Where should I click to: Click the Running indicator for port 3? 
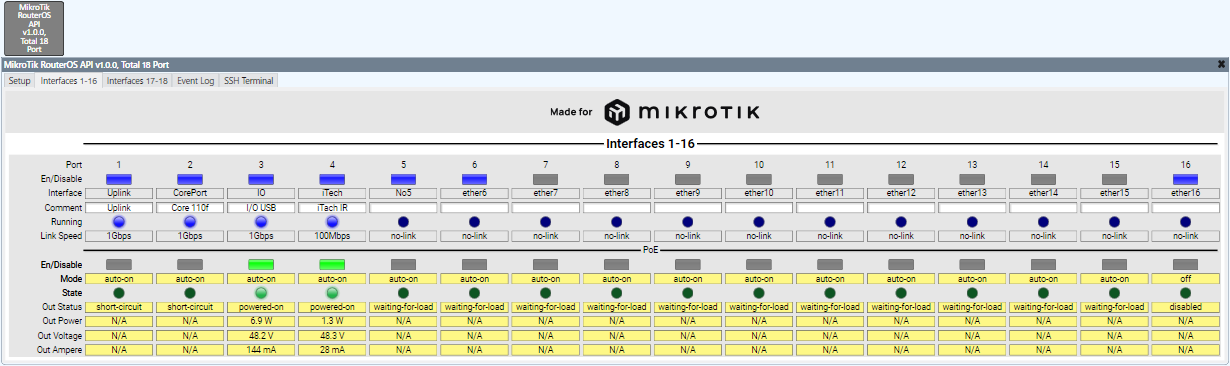pyautogui.click(x=261, y=221)
